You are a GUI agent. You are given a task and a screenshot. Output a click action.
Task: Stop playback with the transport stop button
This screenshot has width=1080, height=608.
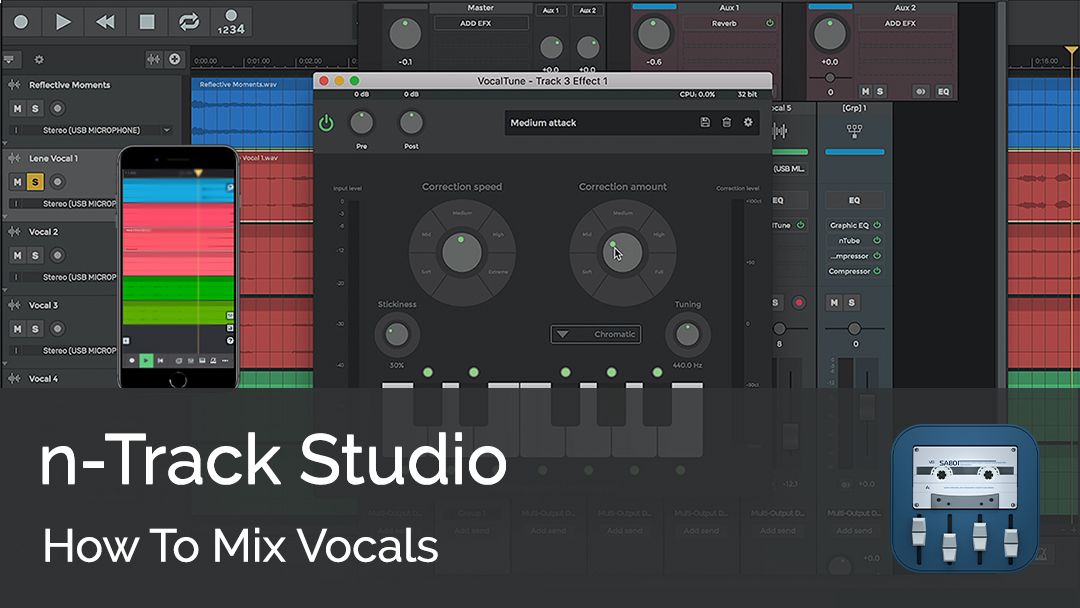(x=147, y=22)
